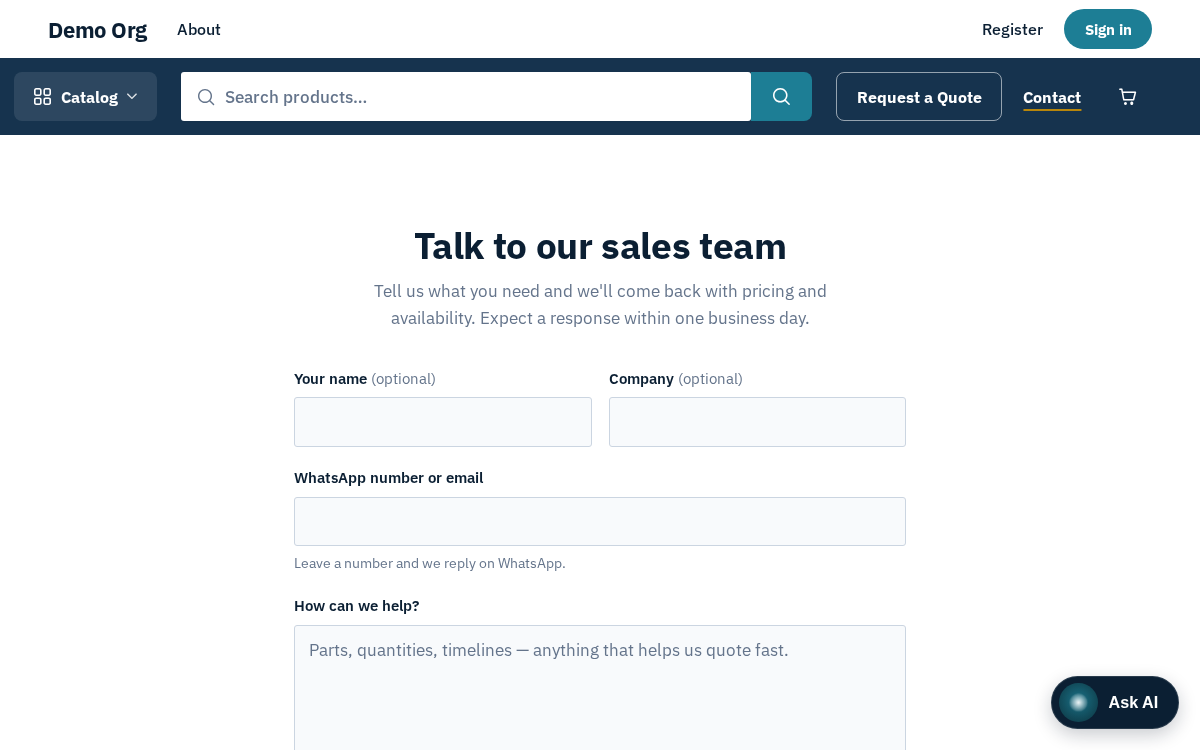Click the Catalog grid icon
1200x750 pixels.
pyautogui.click(x=42, y=97)
